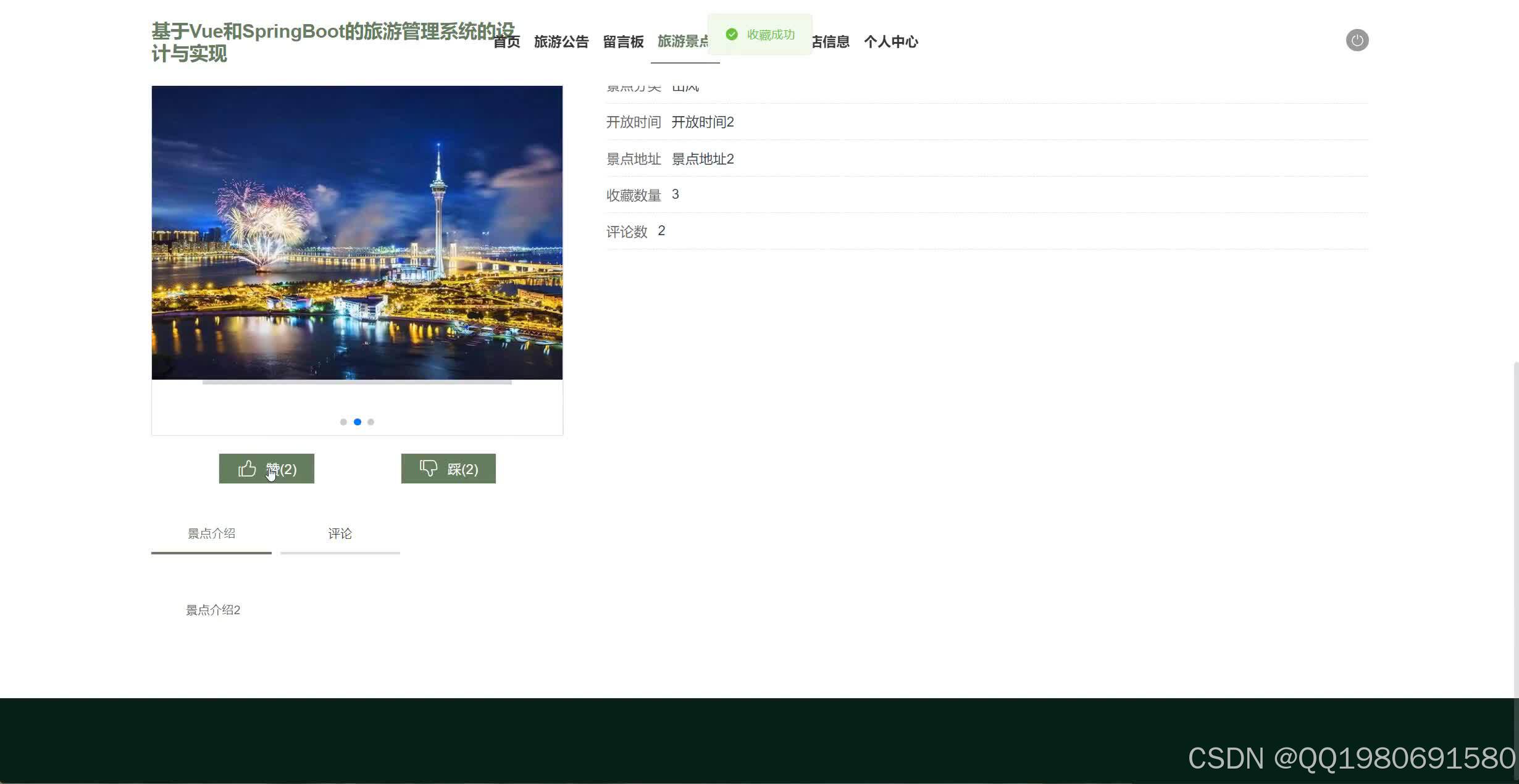Click the 踩(2) dislike button
The height and width of the screenshot is (784, 1519).
pos(448,469)
